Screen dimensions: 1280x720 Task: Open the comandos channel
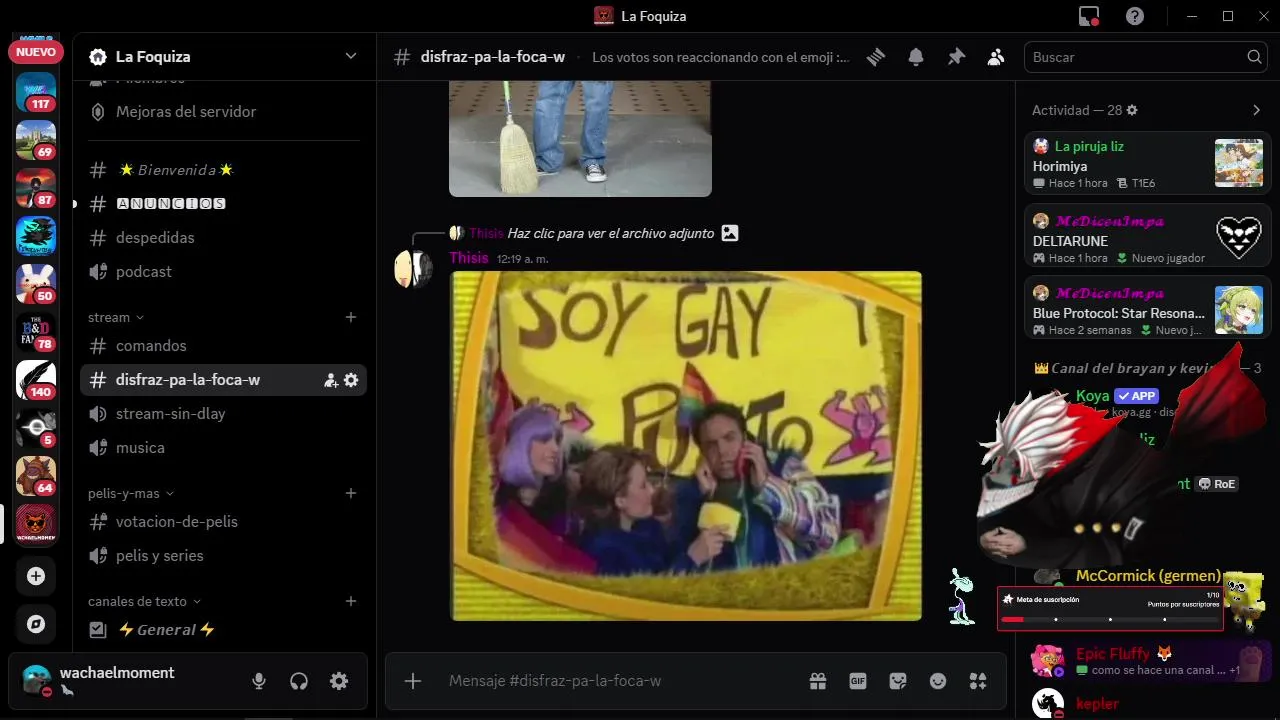coord(223,346)
